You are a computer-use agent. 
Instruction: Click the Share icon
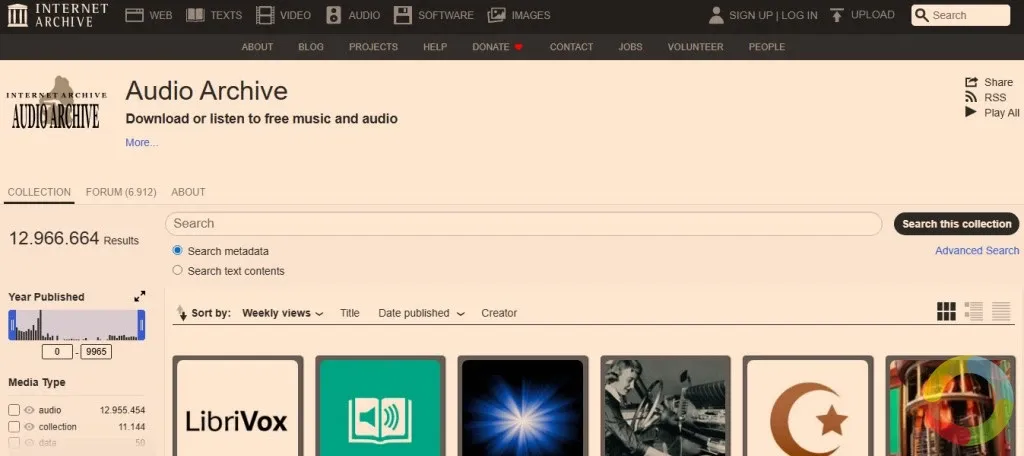[x=971, y=82]
